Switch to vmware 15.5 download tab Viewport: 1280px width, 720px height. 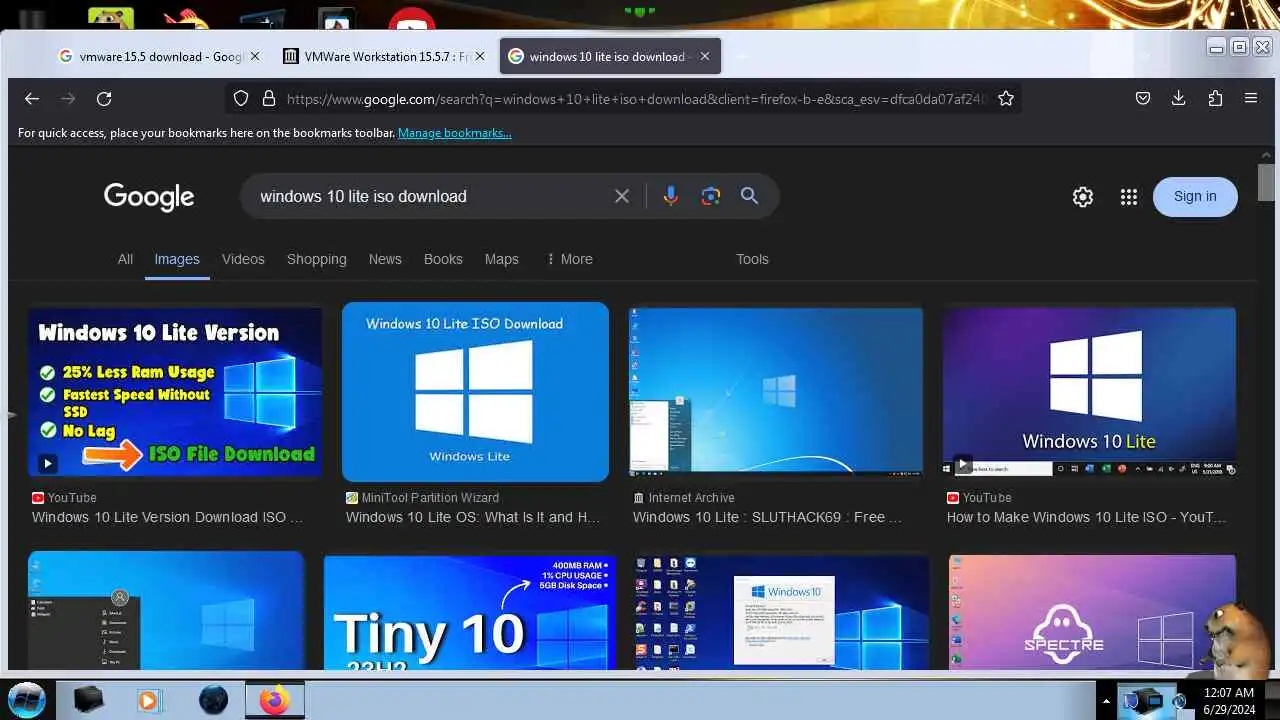click(159, 56)
